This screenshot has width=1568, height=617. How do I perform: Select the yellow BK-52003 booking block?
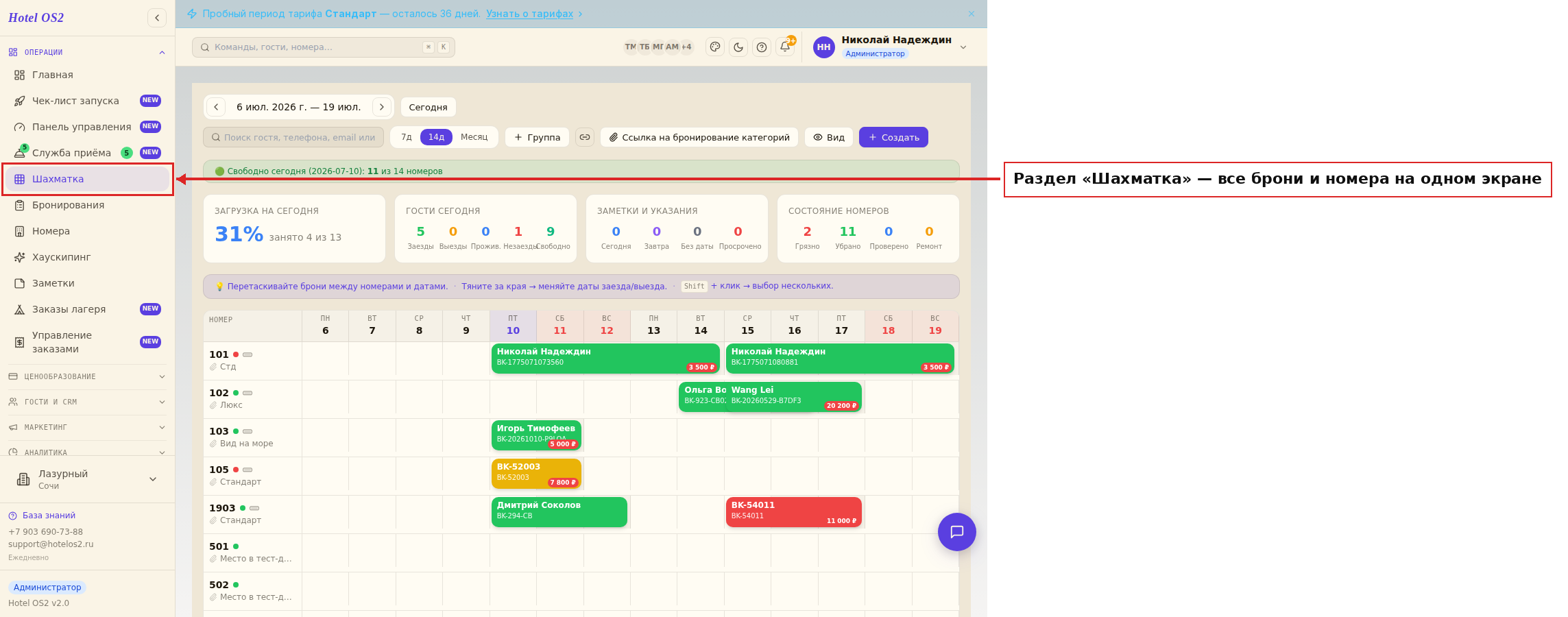click(536, 473)
